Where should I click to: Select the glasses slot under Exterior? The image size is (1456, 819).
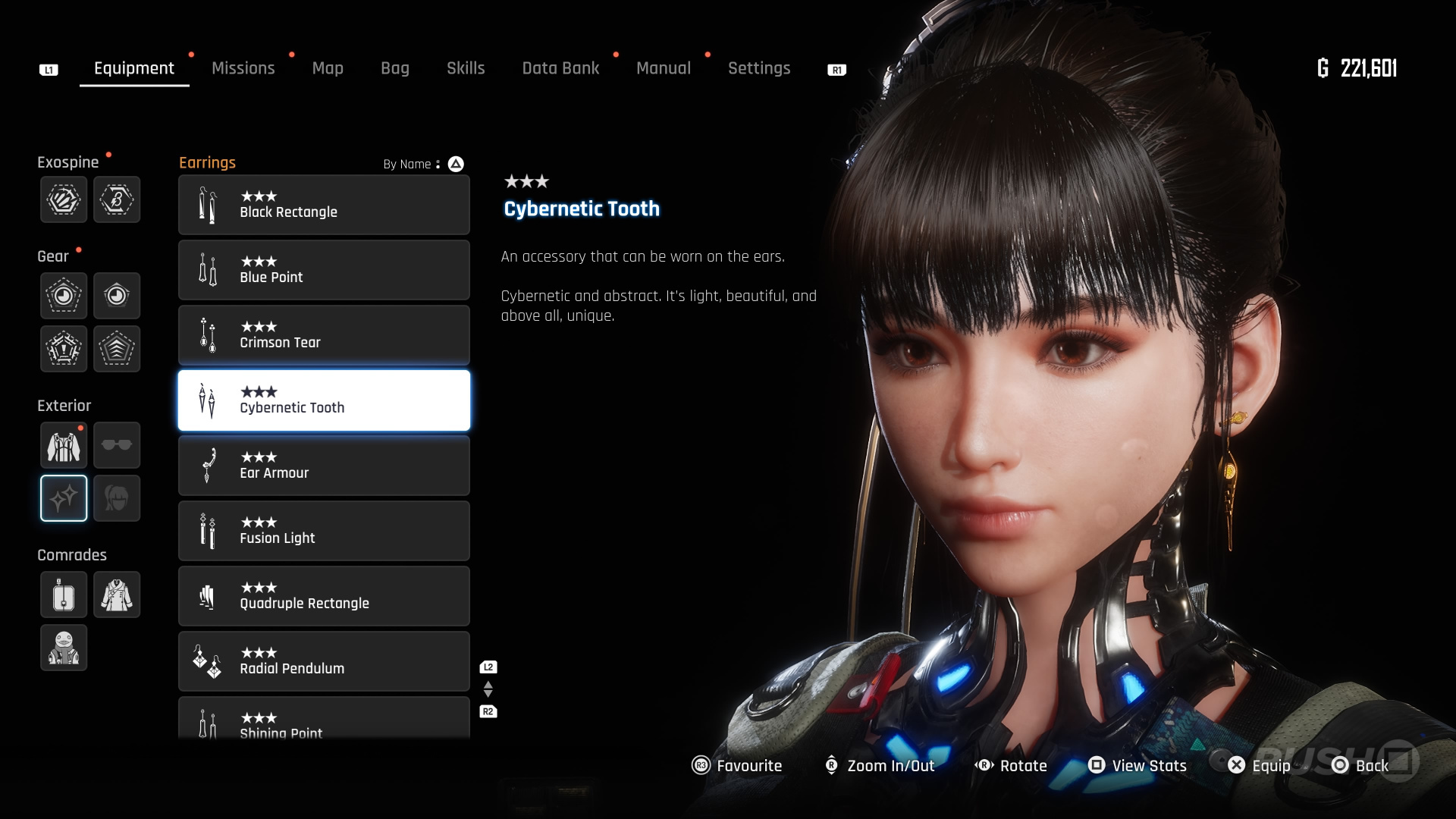click(x=117, y=445)
